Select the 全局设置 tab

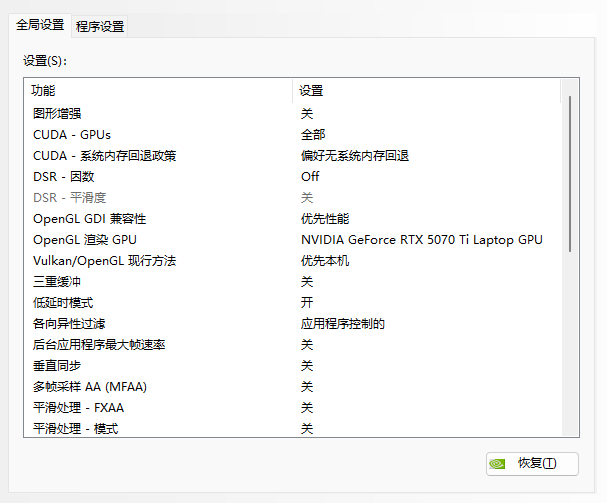(40, 26)
